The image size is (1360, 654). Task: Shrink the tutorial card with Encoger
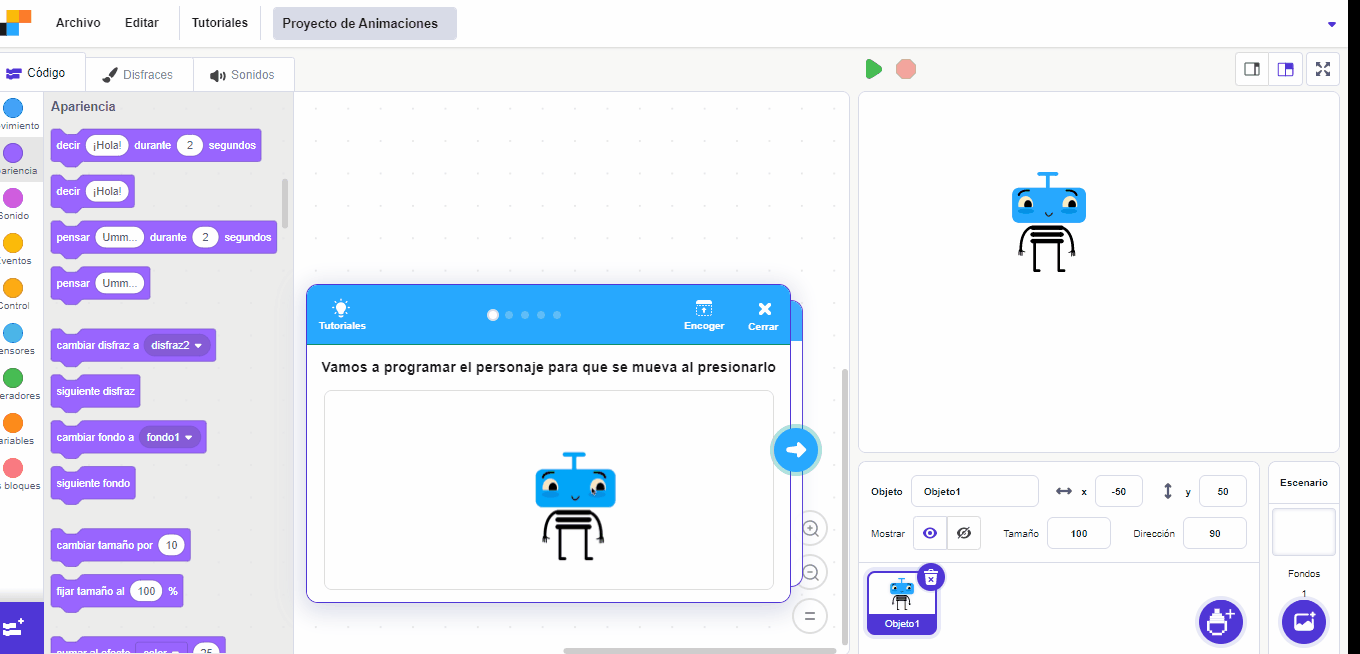click(x=704, y=316)
